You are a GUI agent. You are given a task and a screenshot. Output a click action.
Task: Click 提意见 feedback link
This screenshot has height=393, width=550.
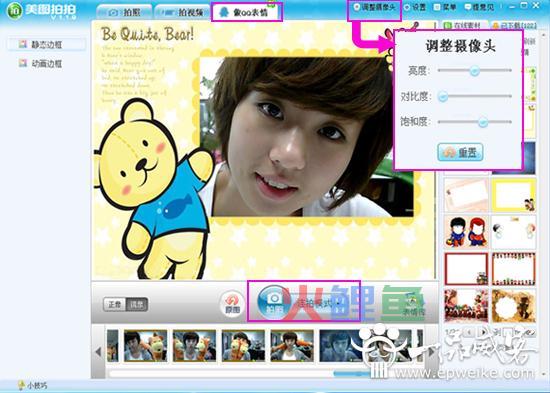[479, 7]
